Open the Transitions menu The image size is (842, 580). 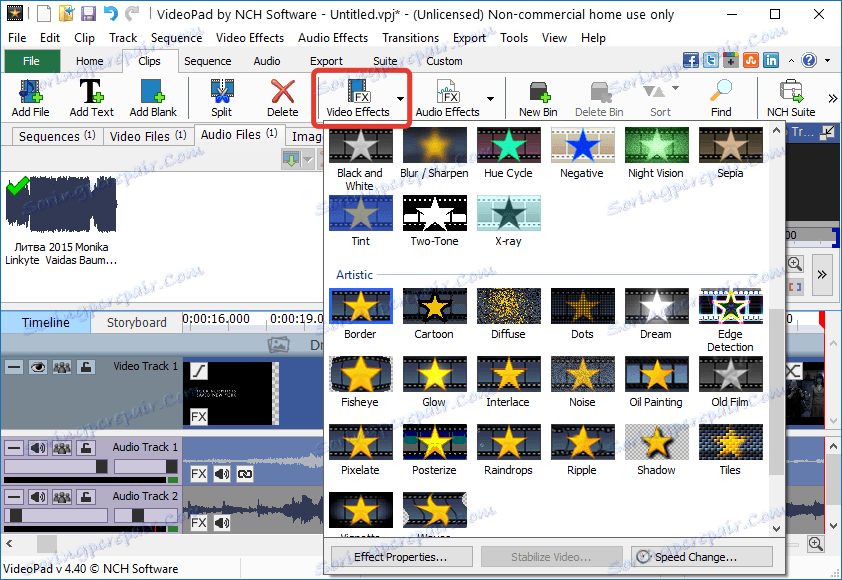410,38
